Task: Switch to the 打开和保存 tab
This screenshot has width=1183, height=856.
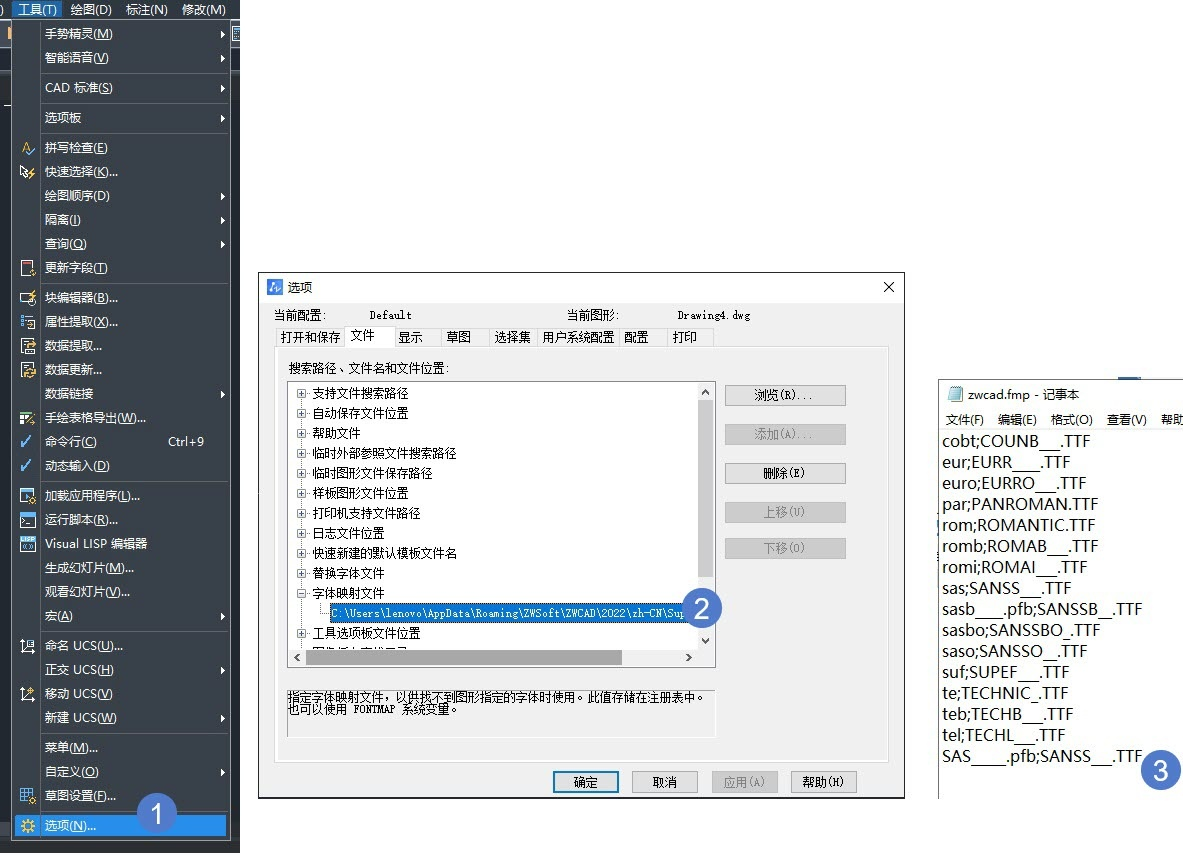Action: point(310,337)
